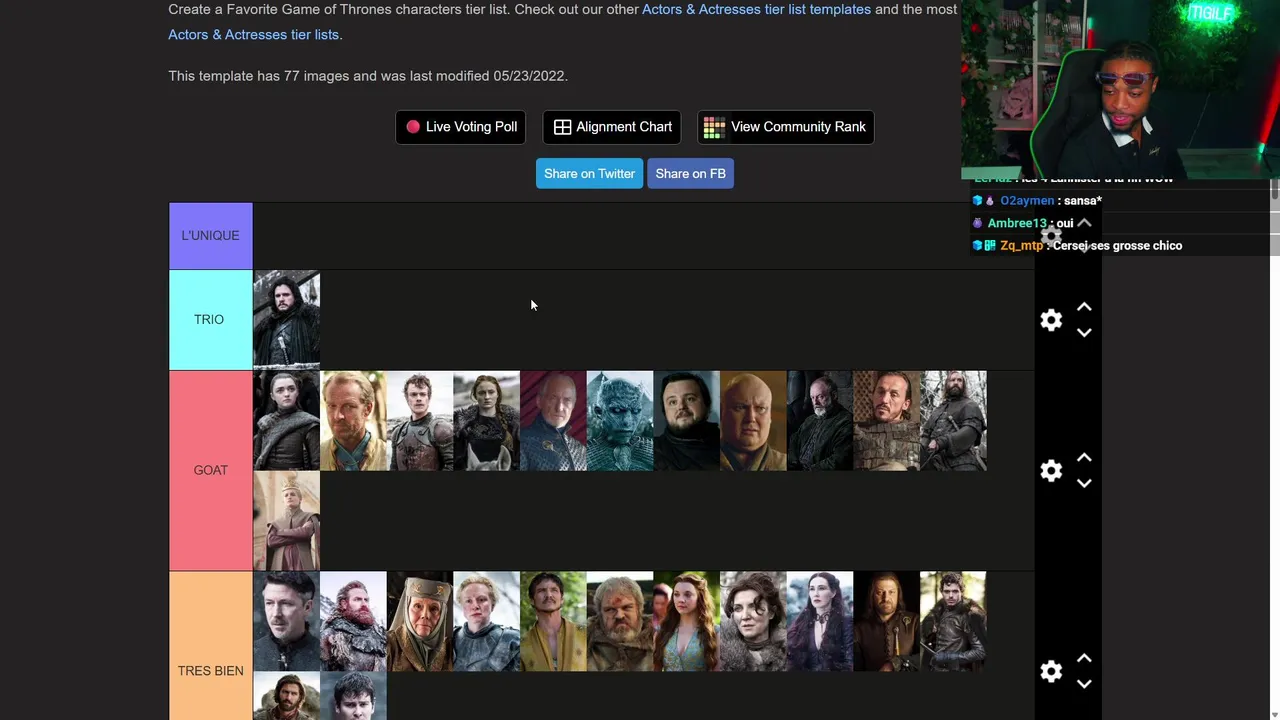The width and height of the screenshot is (1280, 720).
Task: Select Jon Snow image in TRIO tier
Action: [x=286, y=320]
